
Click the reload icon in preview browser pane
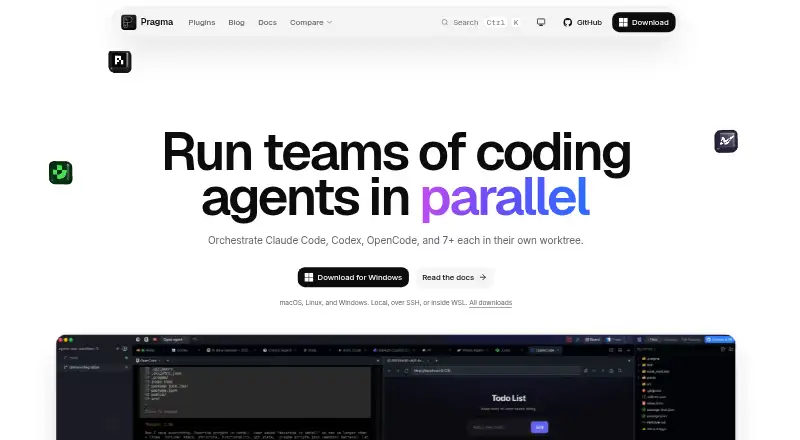(406, 371)
